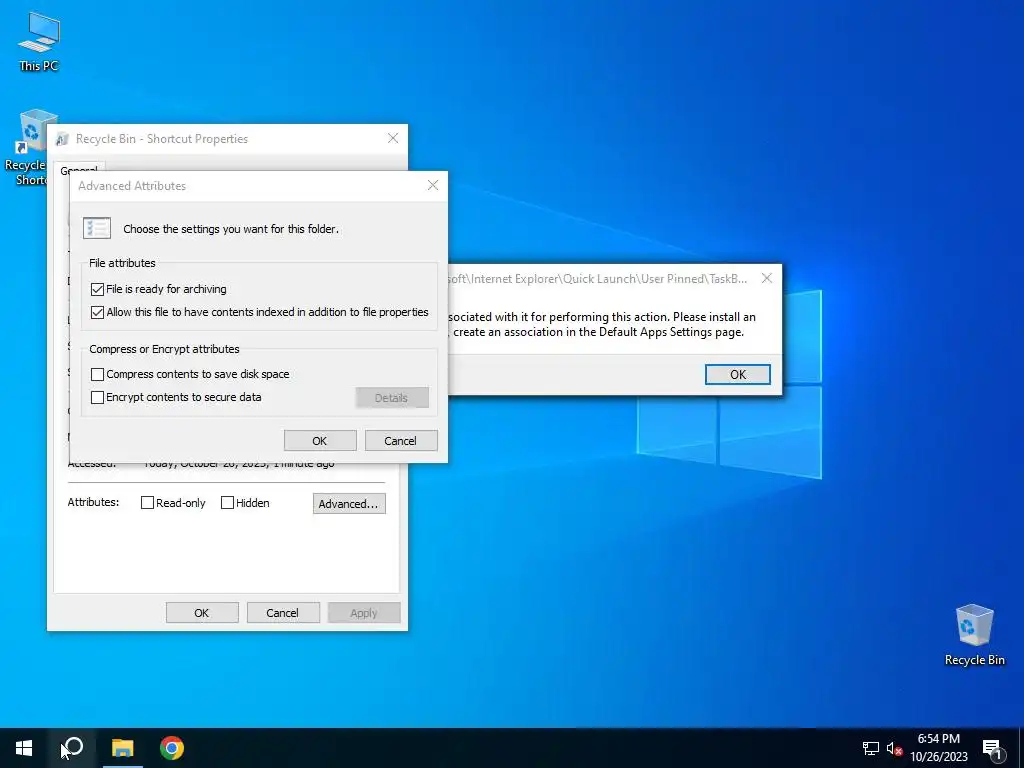
Task: Open the Windows Start menu
Action: 24,748
